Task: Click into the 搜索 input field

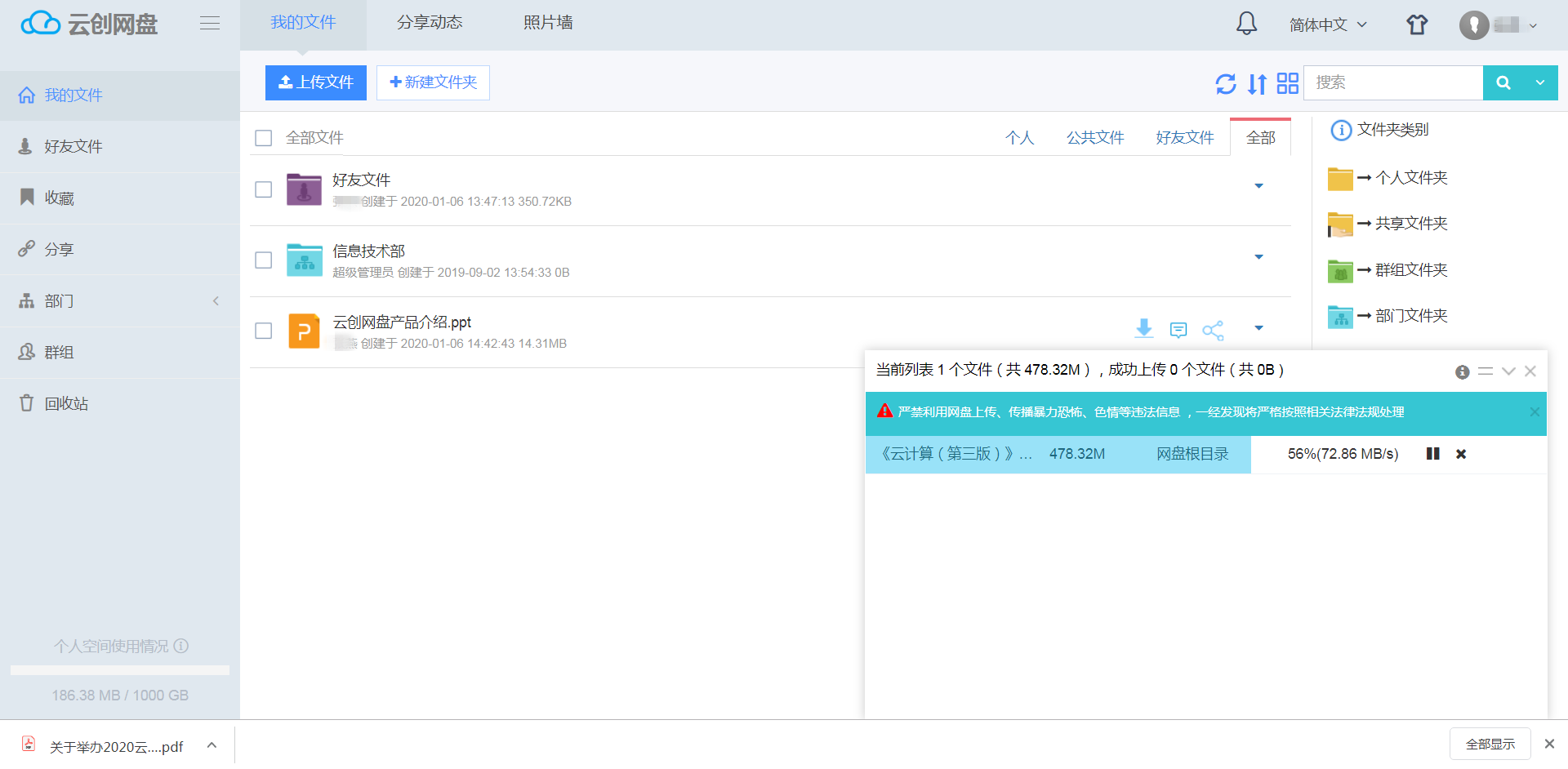Action: click(x=1392, y=83)
